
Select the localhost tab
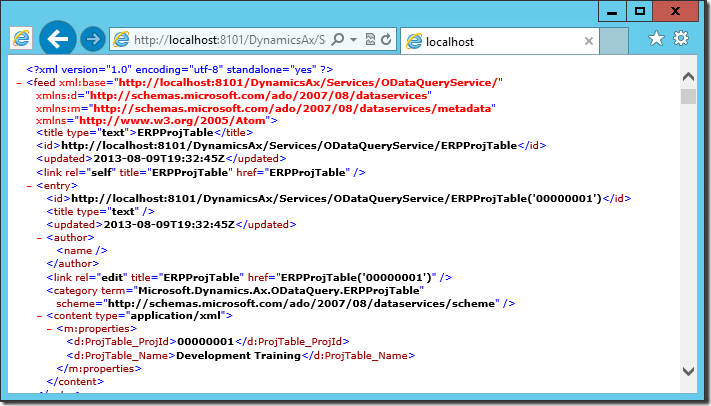click(500, 41)
